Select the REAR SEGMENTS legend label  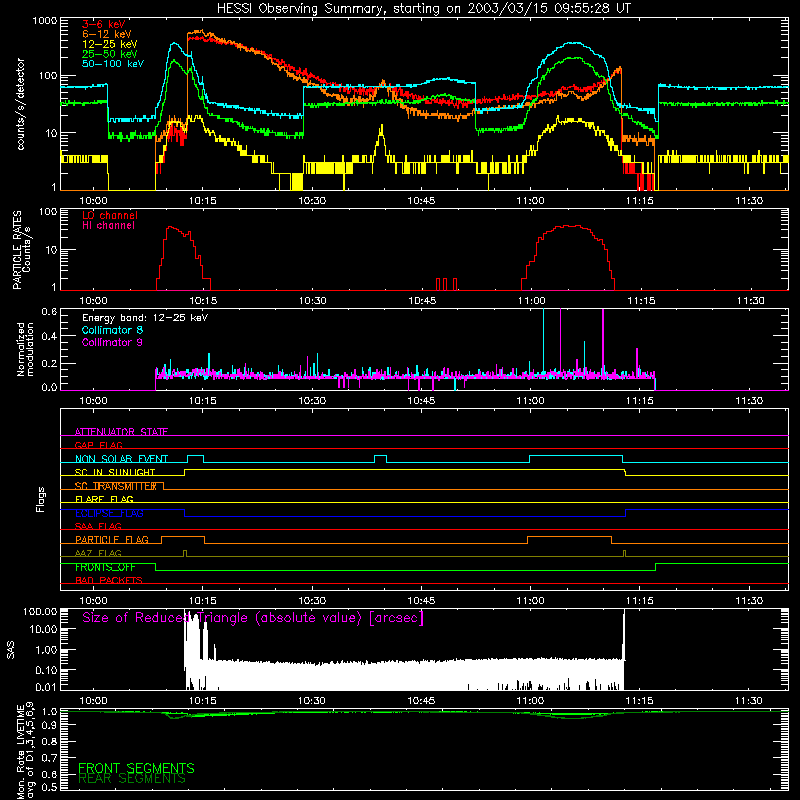pos(132,779)
